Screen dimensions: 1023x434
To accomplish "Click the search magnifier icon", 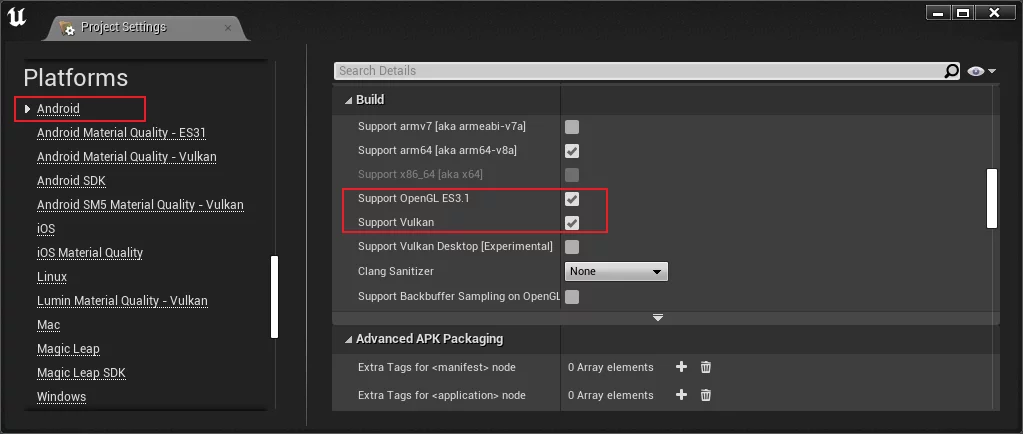I will coord(951,71).
